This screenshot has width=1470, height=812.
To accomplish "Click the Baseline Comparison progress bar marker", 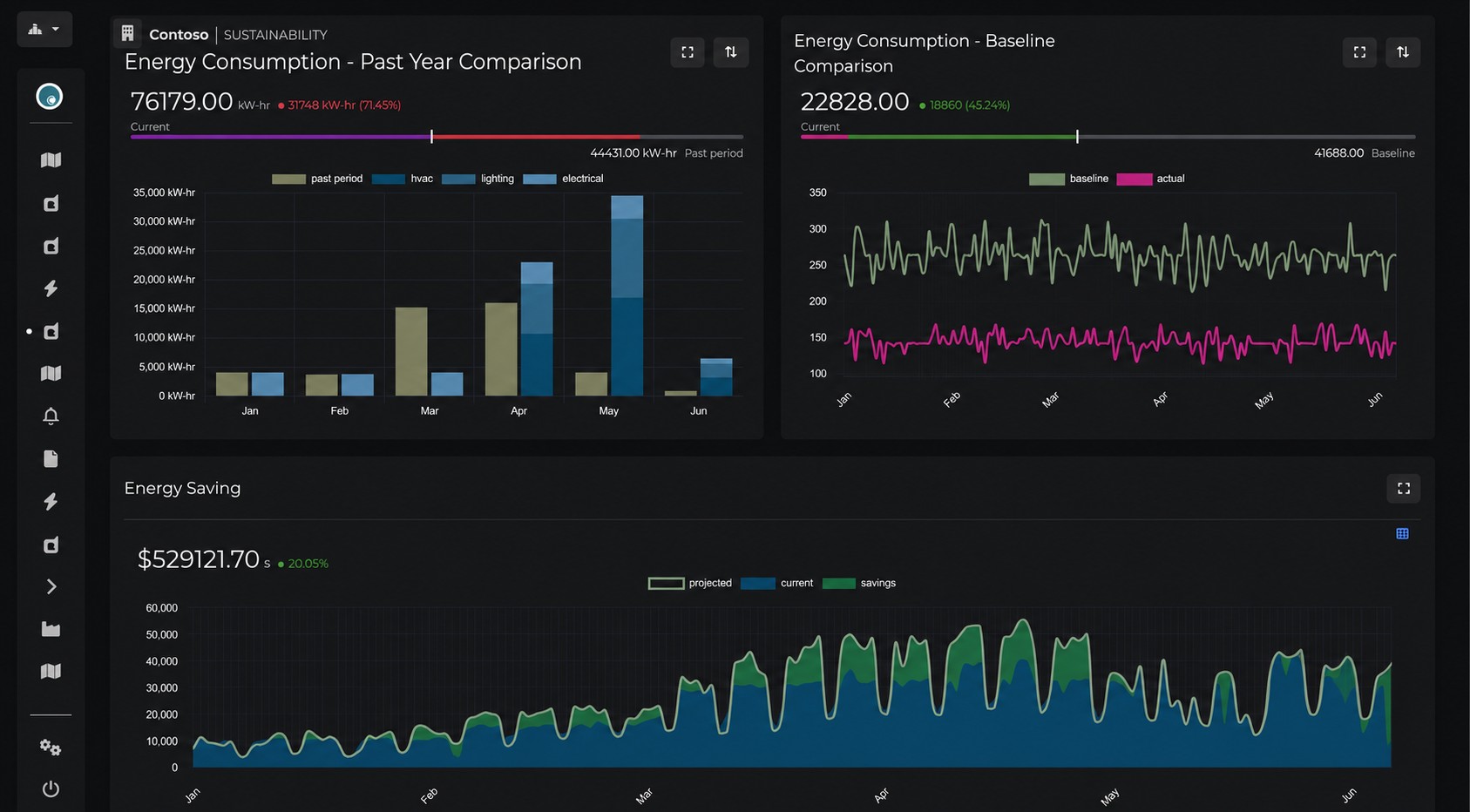I will coord(1077,137).
